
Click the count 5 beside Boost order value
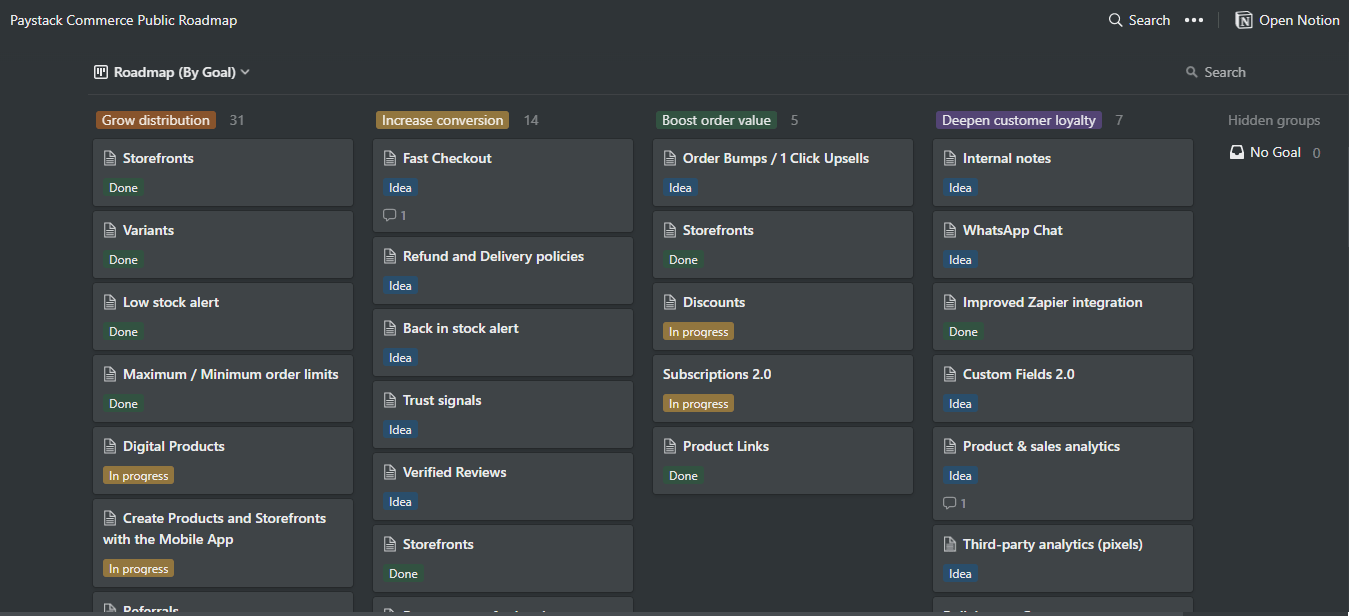(x=795, y=120)
